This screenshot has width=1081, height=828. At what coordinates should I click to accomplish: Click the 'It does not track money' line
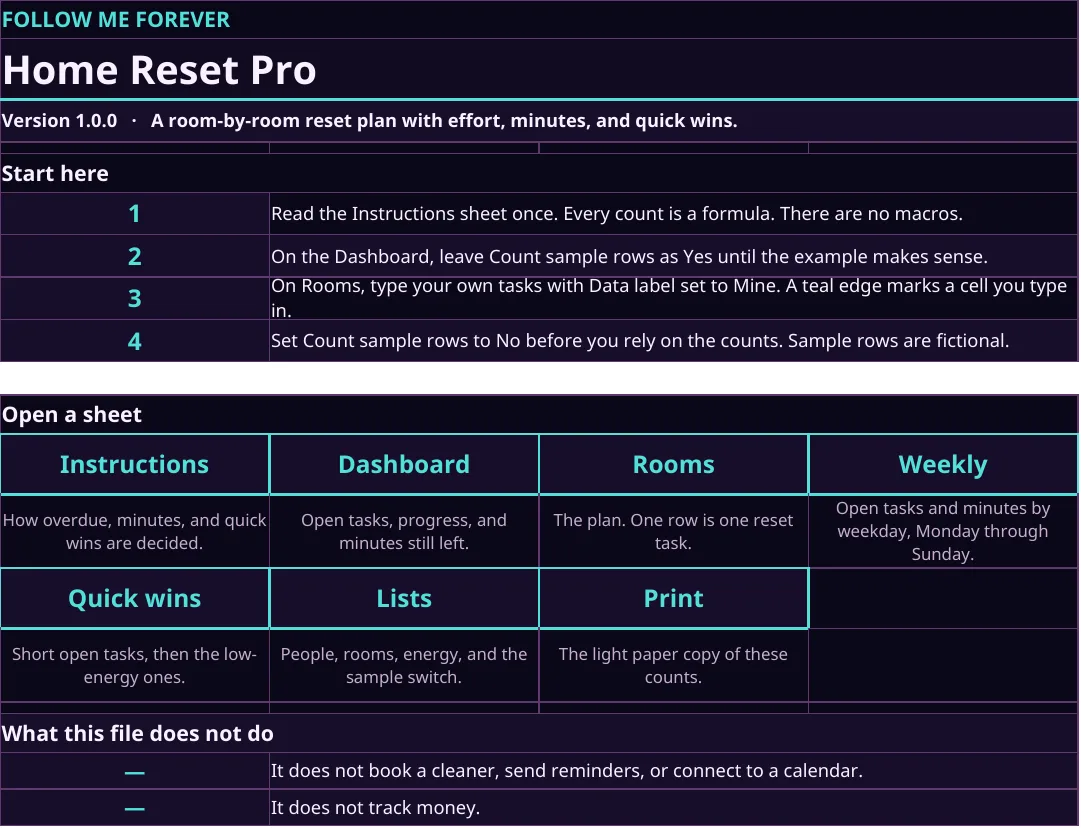pyautogui.click(x=375, y=807)
